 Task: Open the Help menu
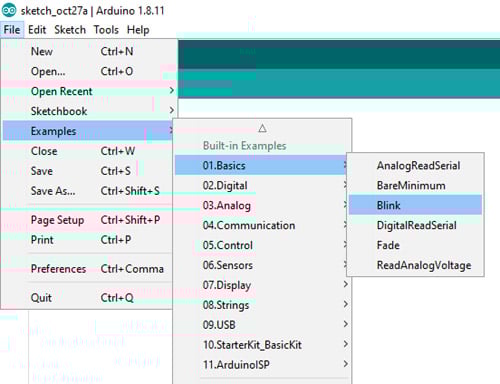tap(138, 30)
